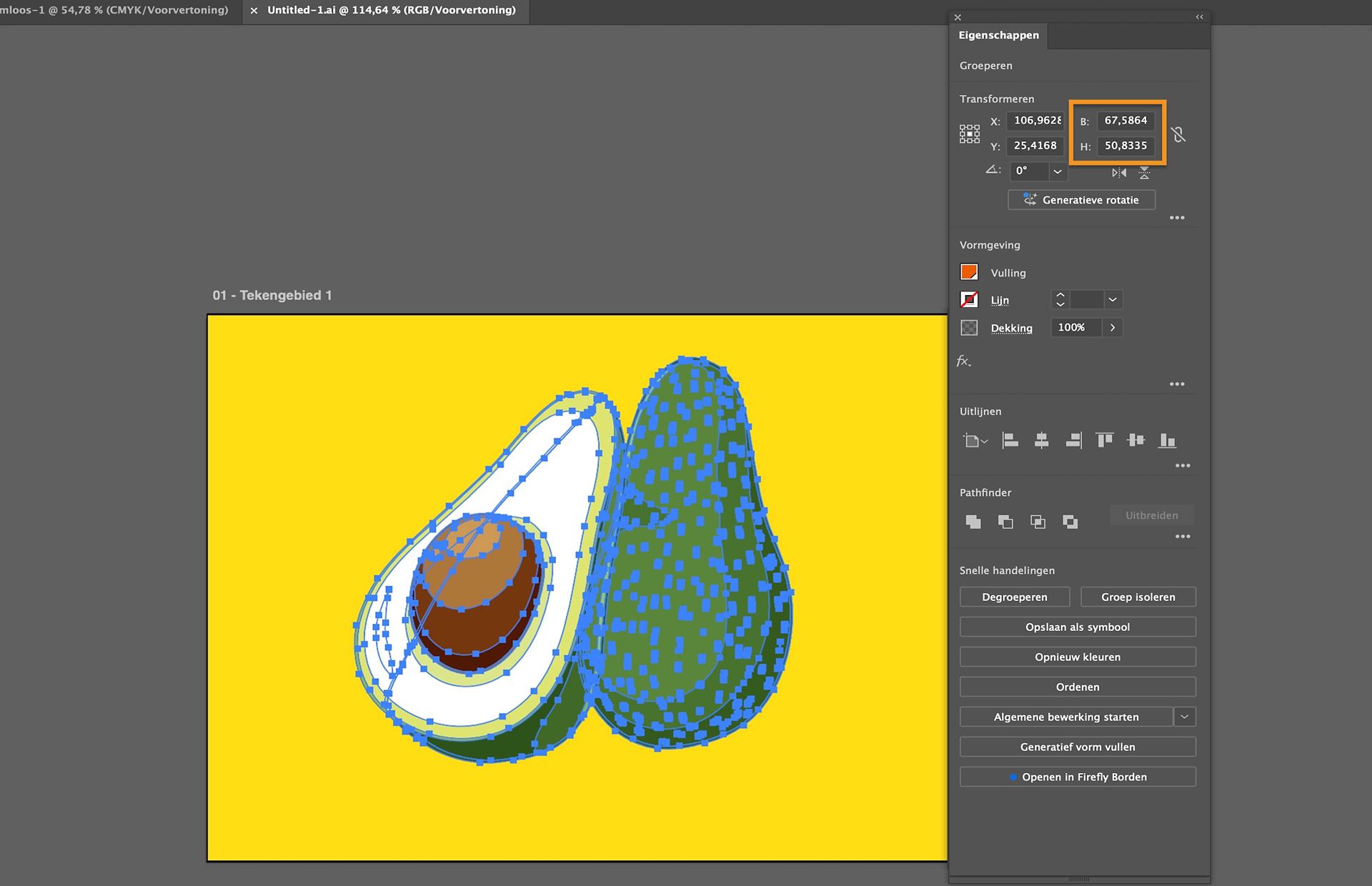Viewport: 1372px width, 886px height.
Task: Click the Opnieuw kleuren button
Action: [1078, 657]
